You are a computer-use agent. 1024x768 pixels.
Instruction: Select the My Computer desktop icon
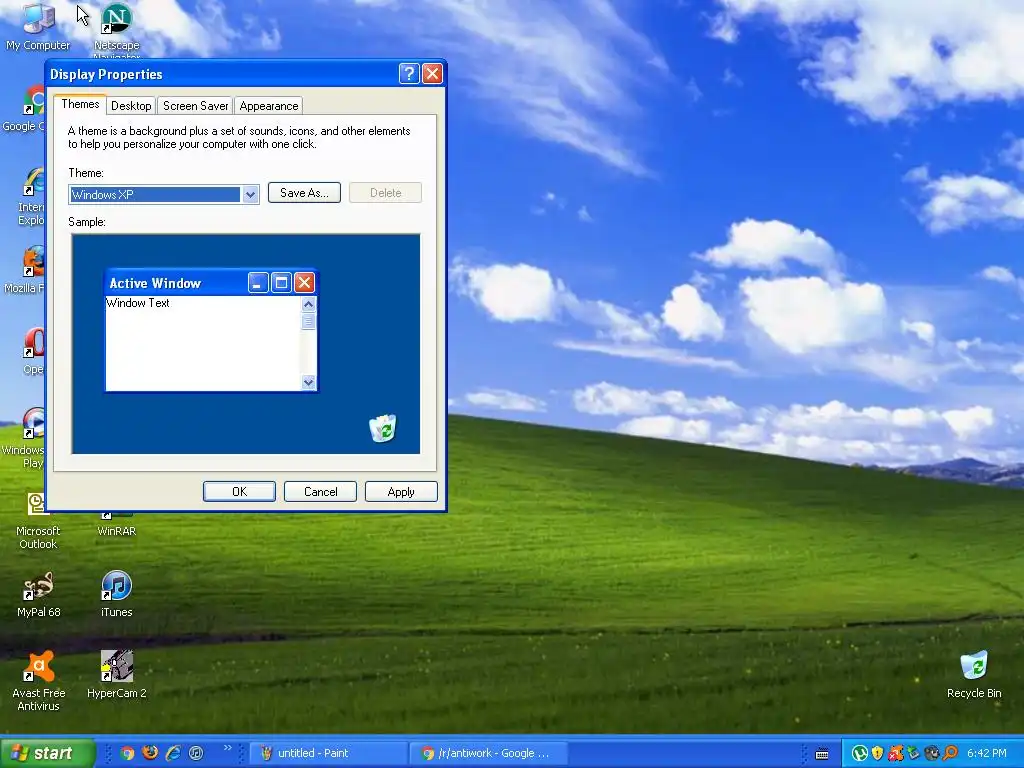click(x=38, y=27)
